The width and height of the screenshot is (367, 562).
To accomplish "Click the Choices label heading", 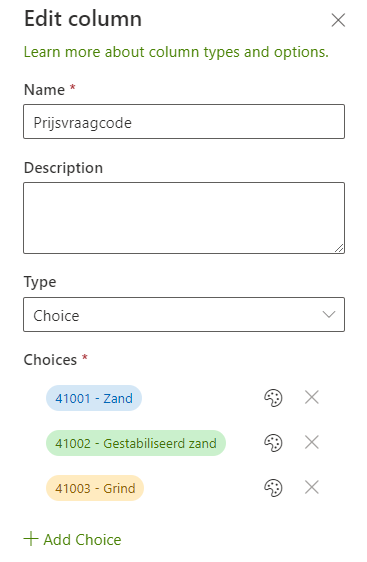I will [x=50, y=360].
